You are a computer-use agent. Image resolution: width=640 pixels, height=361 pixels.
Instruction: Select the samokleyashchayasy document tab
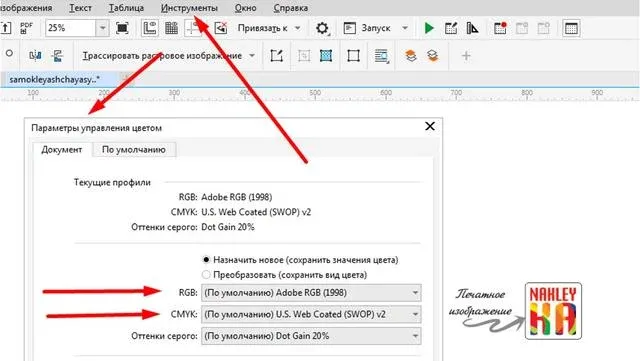click(x=55, y=80)
